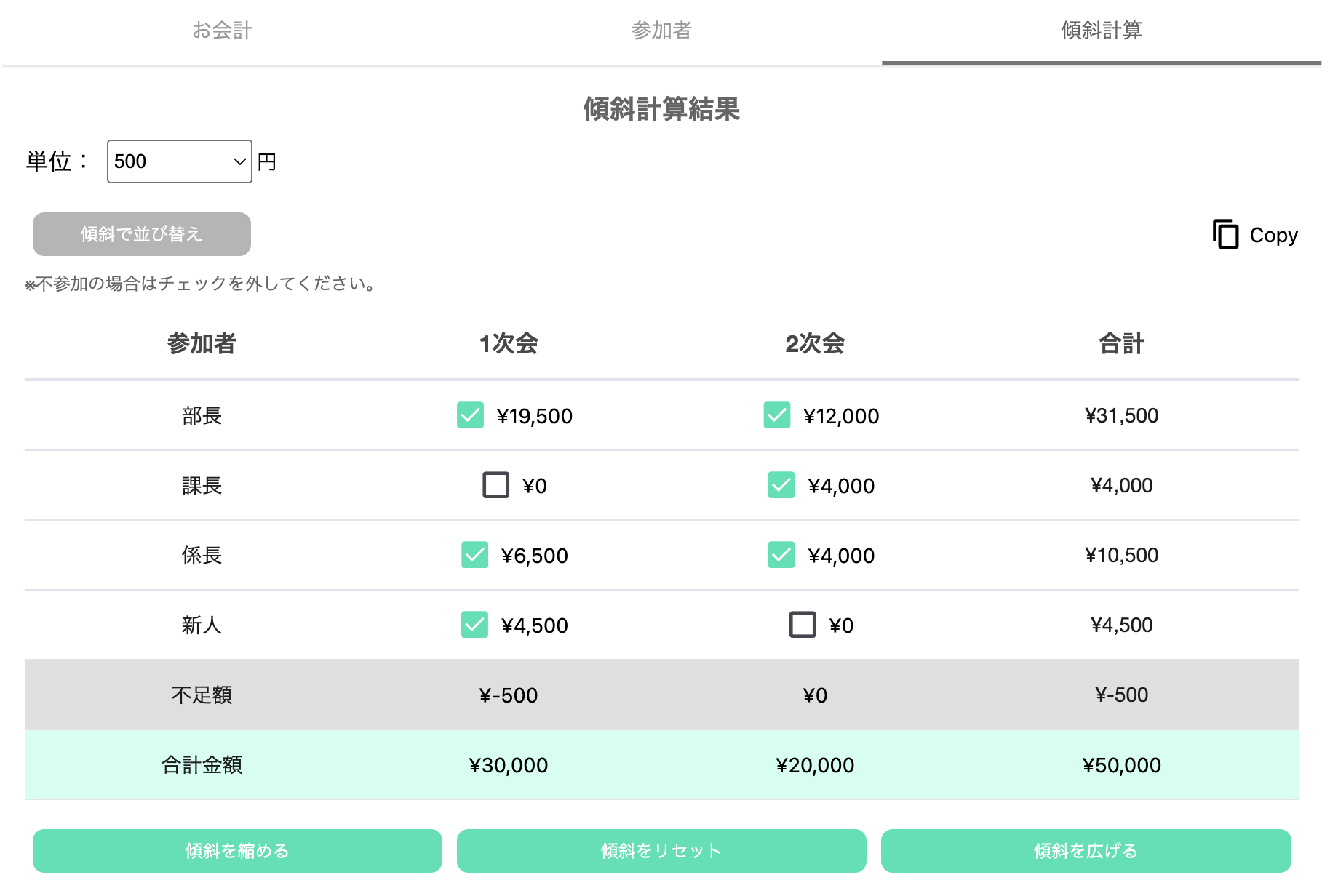Click 係長's total ¥10,500
Screen dimensions: 1330x896
(x=1122, y=555)
